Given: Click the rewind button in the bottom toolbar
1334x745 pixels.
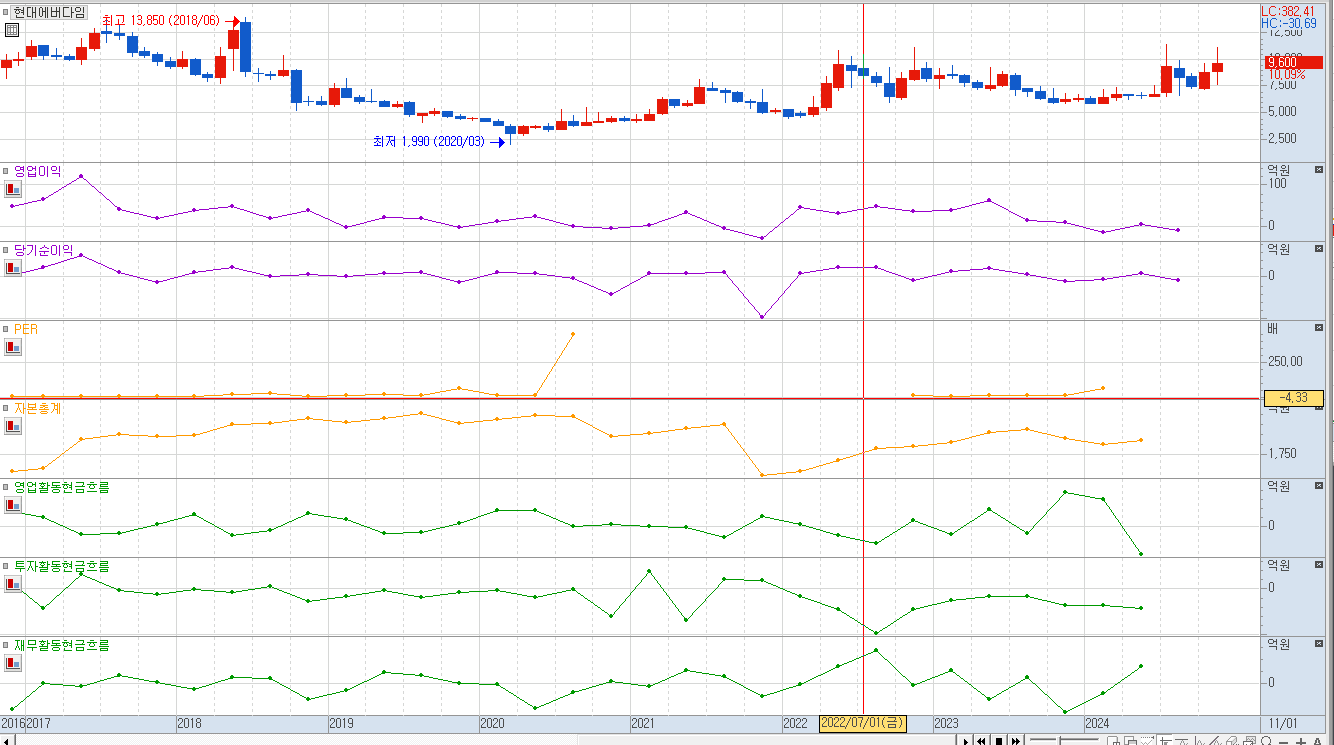Looking at the screenshot, I should pos(981,740).
